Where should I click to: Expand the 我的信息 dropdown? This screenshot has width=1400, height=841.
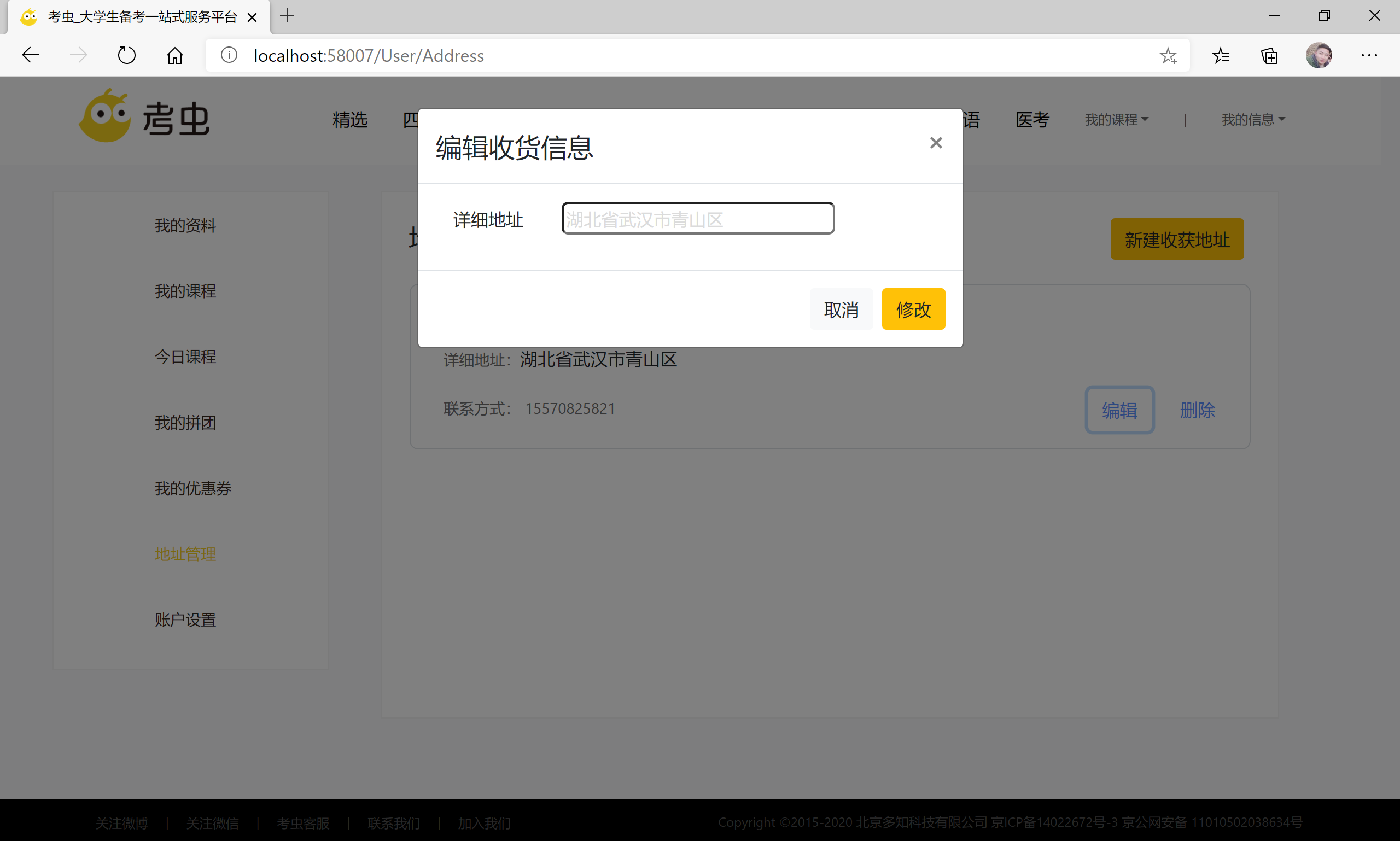coord(1253,120)
